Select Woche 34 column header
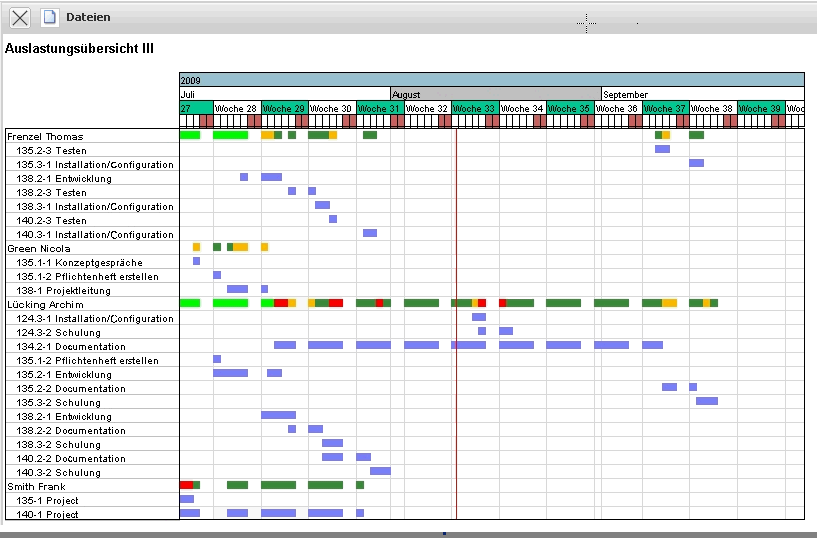Viewport: 817px width, 538px height. click(523, 108)
